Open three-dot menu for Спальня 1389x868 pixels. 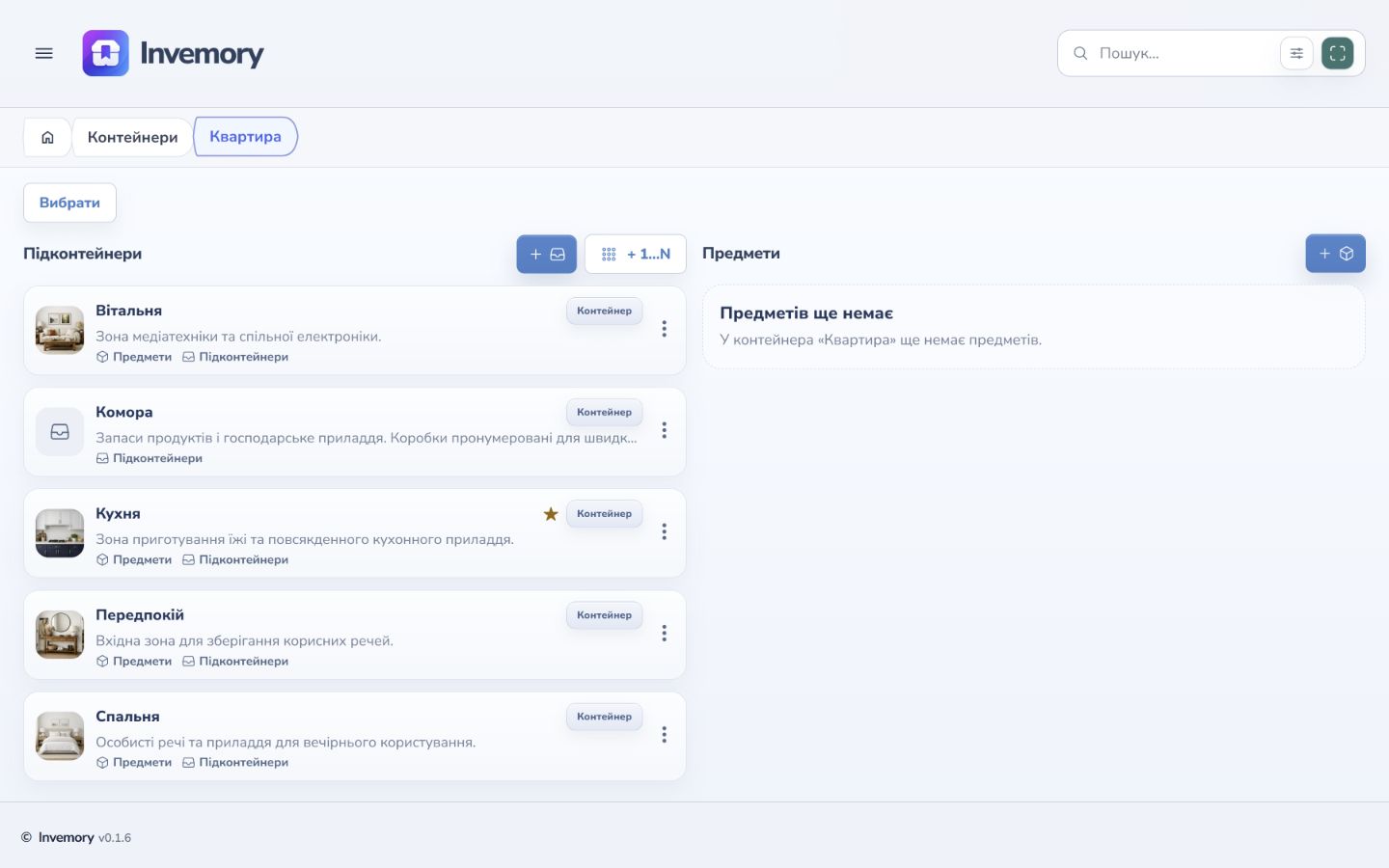[x=664, y=735]
